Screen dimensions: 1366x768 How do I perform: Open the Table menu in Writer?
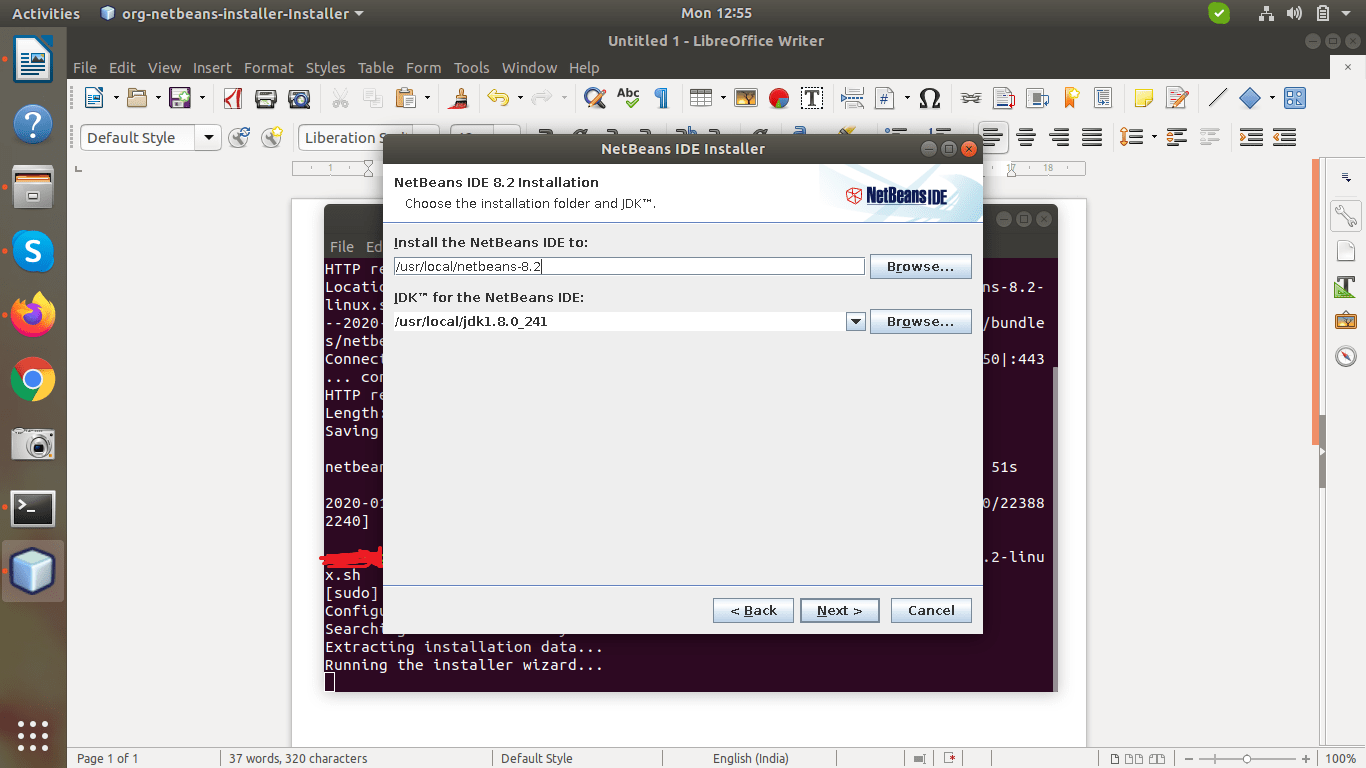[376, 68]
